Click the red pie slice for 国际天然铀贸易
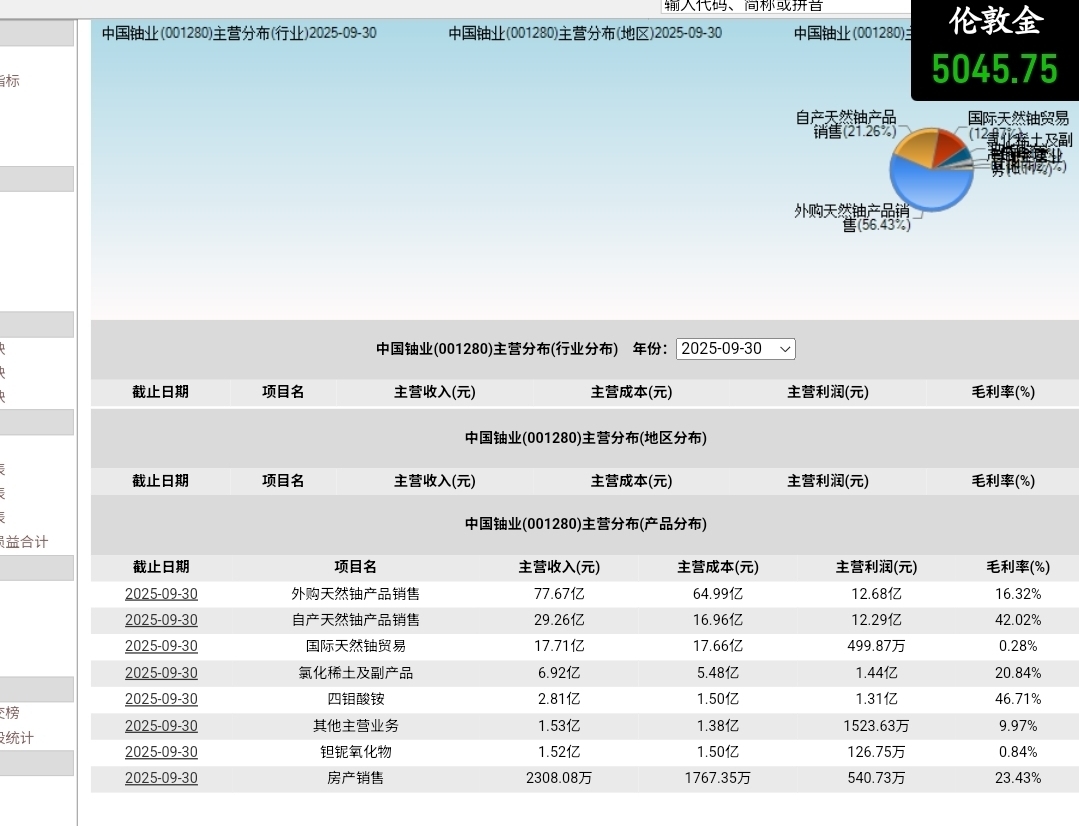 pos(947,146)
